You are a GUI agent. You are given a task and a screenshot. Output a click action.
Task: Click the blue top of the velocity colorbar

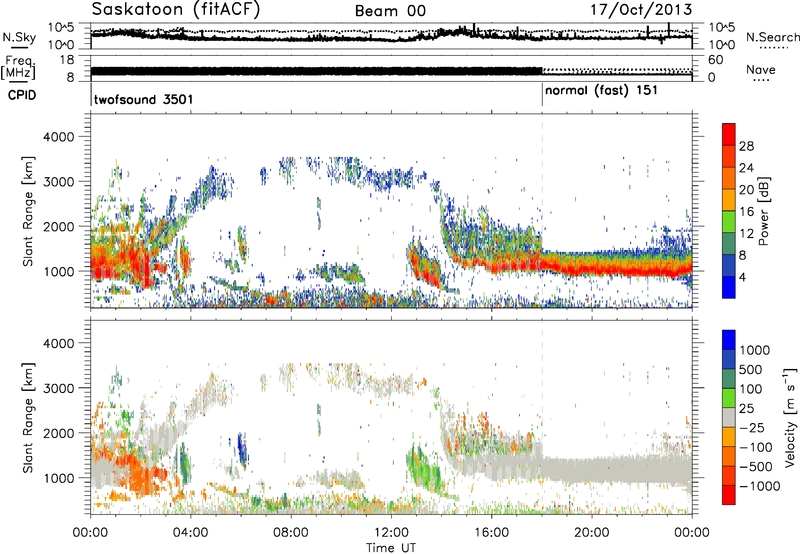tap(729, 340)
